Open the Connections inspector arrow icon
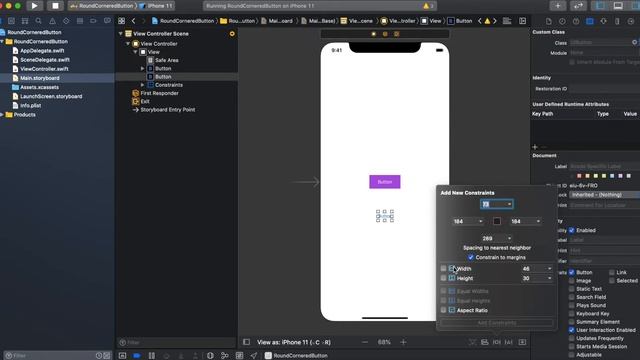The height and width of the screenshot is (360, 640). click(631, 21)
